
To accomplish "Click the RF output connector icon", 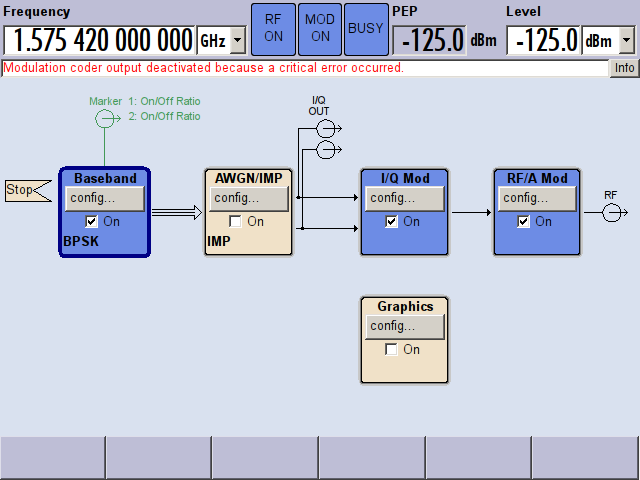I will pos(613,212).
